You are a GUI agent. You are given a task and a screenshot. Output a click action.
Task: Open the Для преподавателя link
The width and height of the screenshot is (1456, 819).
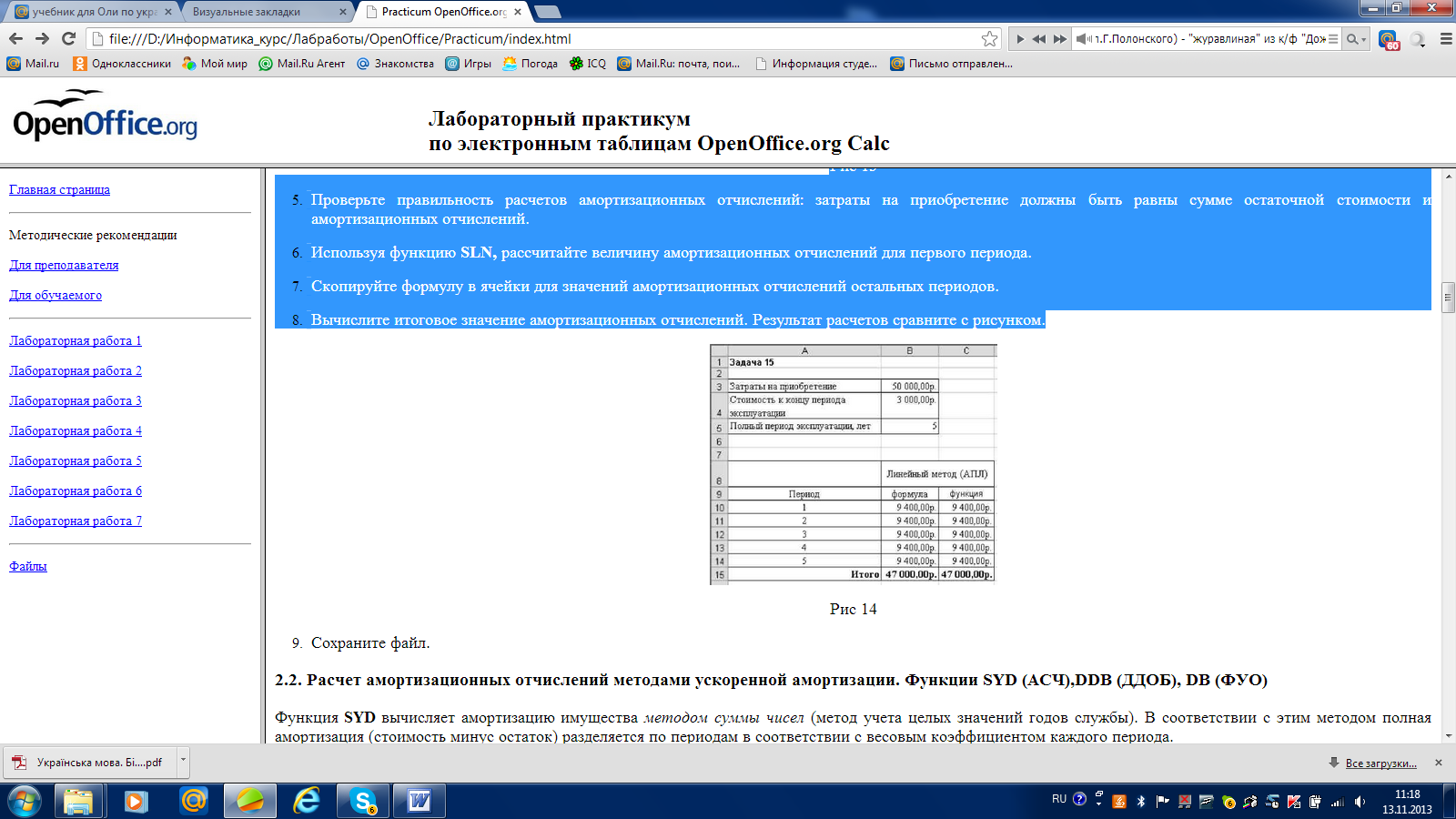pos(64,265)
